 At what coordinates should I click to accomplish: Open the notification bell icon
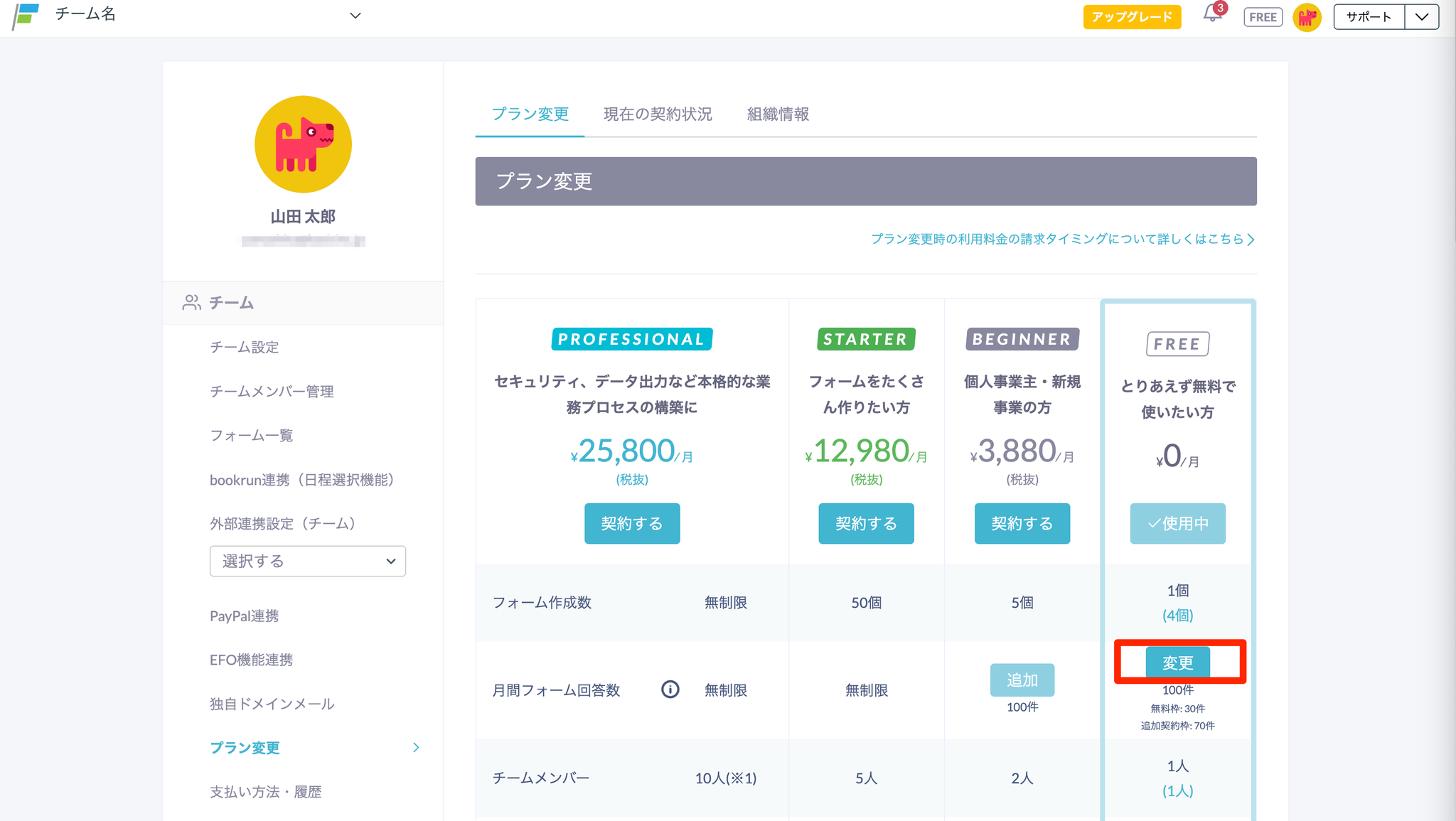[1212, 15]
